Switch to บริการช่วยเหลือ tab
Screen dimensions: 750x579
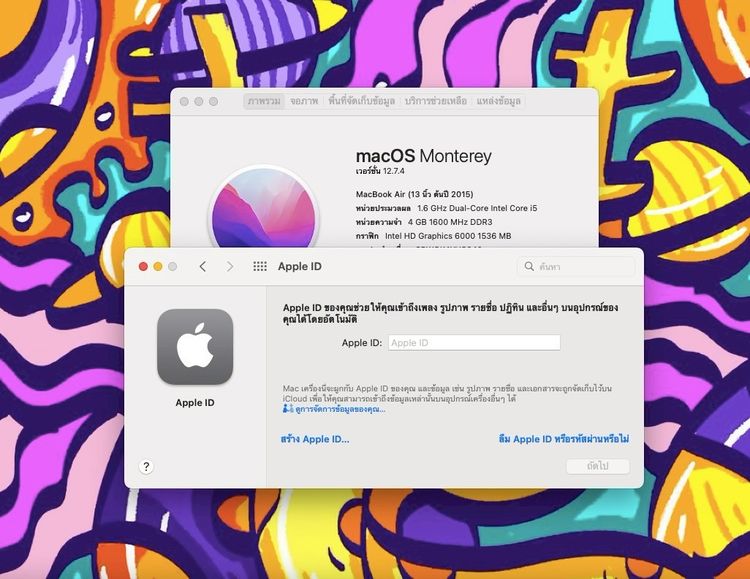(435, 101)
